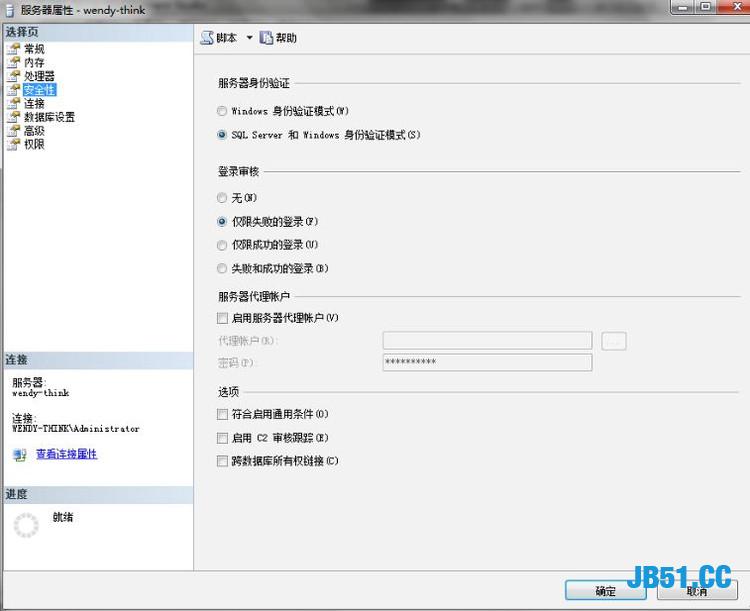Enable 启用服务器代理帐户 checkbox
Image resolution: width=750 pixels, height=611 pixels.
pos(222,318)
